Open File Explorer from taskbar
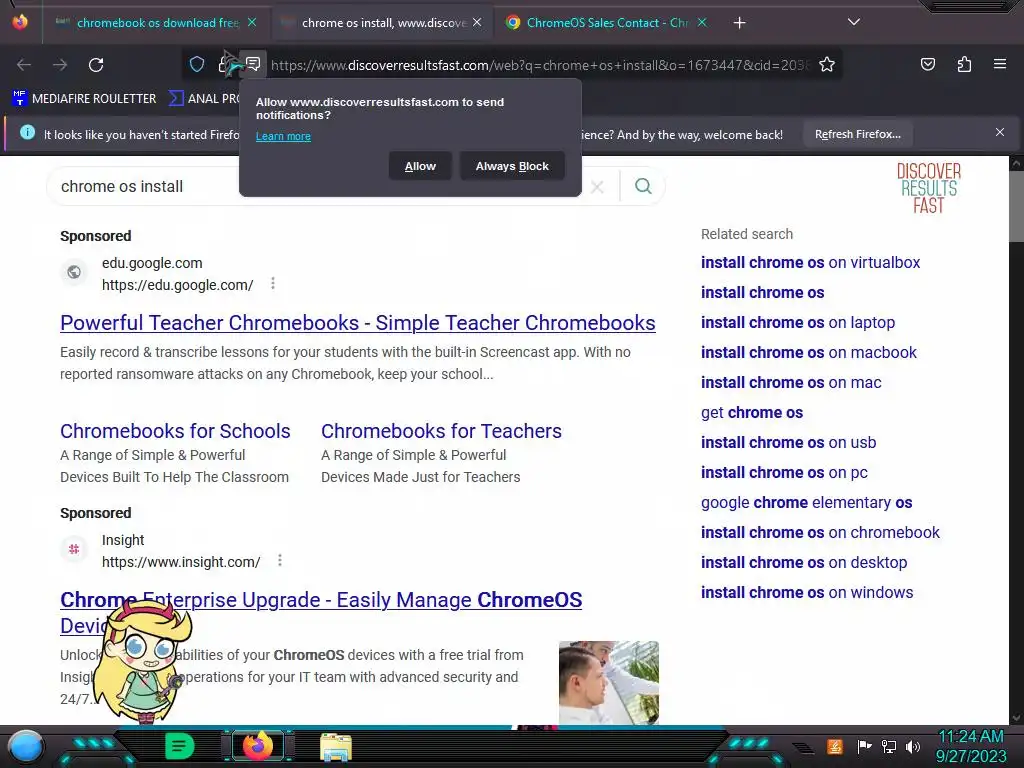The height and width of the screenshot is (768, 1024). (336, 747)
